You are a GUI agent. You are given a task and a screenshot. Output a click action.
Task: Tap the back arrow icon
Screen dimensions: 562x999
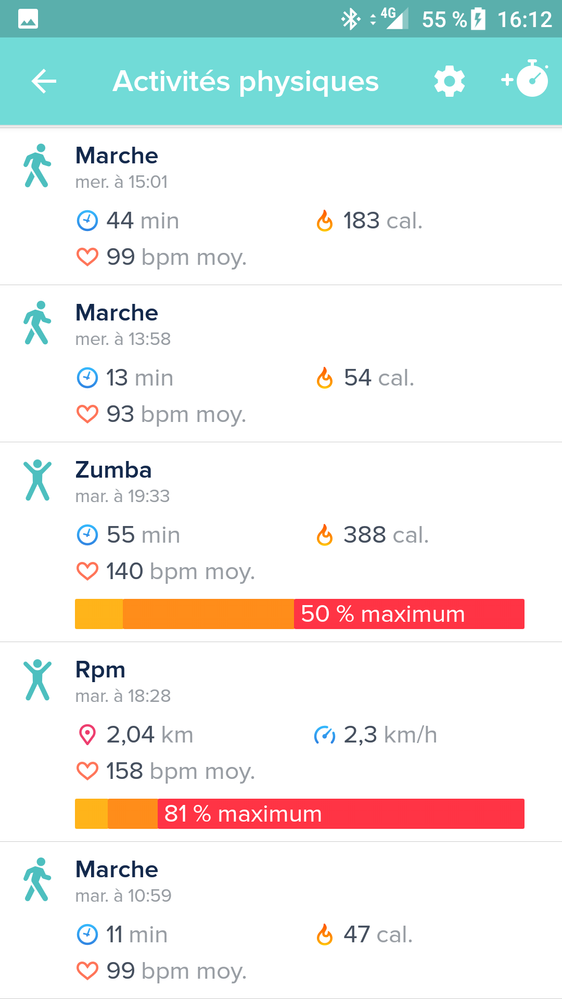44,82
